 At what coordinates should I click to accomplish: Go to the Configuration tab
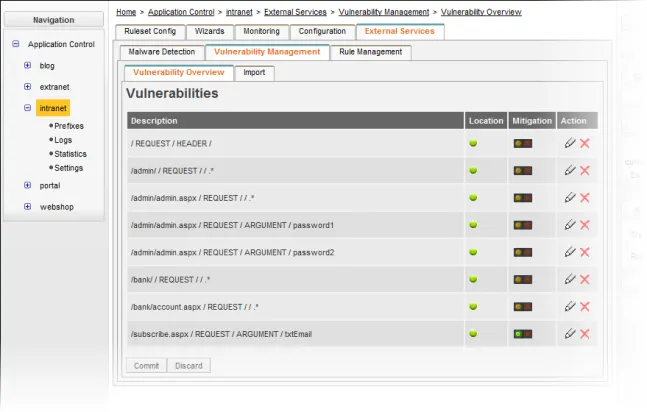322,31
